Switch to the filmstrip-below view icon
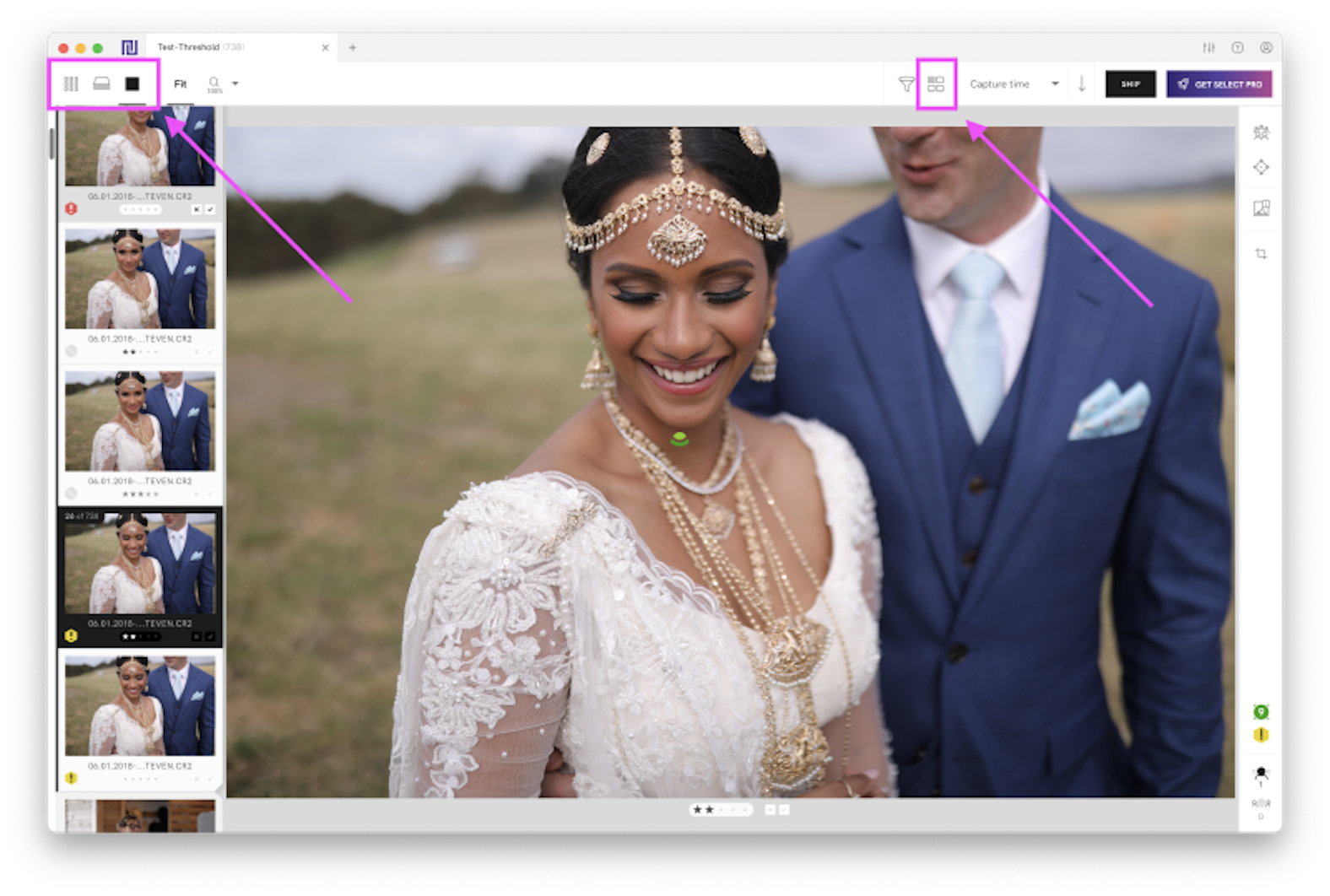 click(101, 84)
